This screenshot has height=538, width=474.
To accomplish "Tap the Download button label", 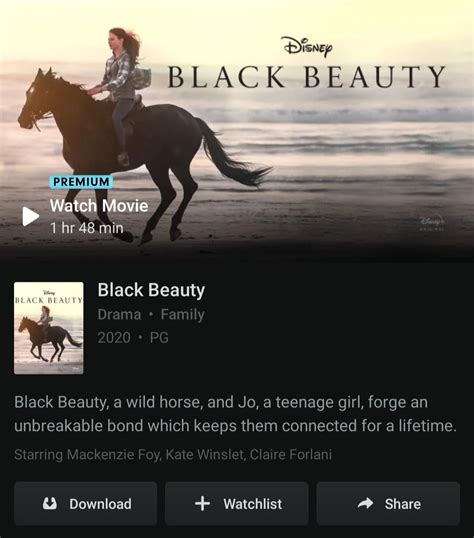I will tap(100, 504).
